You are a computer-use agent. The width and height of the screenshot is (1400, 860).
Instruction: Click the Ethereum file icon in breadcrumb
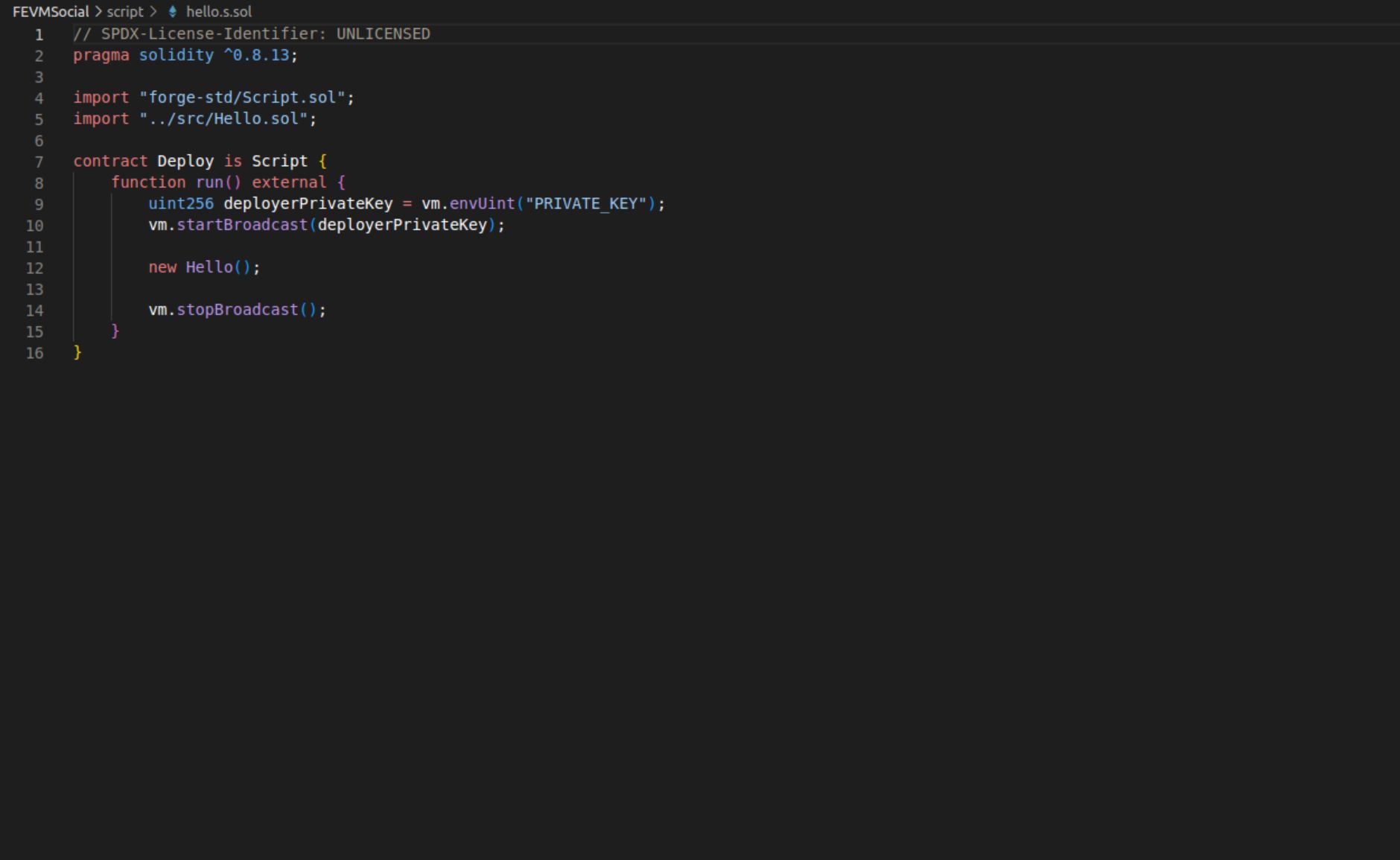coord(173,12)
